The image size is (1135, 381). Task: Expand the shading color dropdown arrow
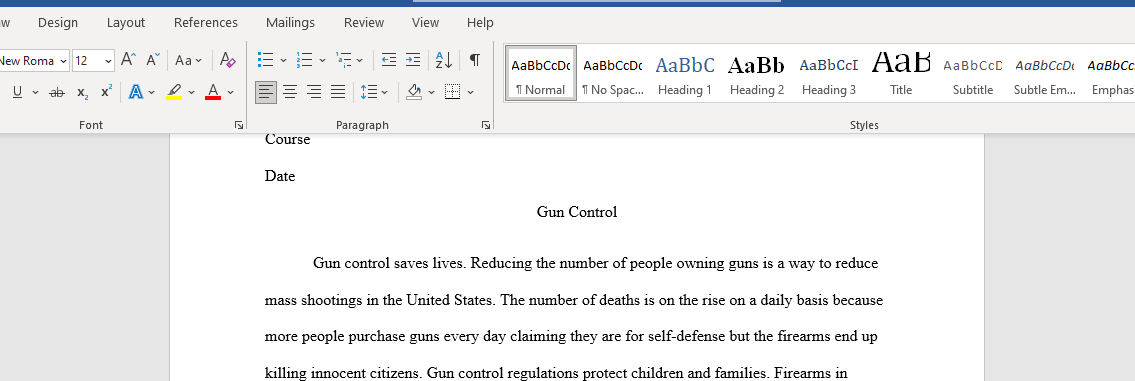coord(431,92)
